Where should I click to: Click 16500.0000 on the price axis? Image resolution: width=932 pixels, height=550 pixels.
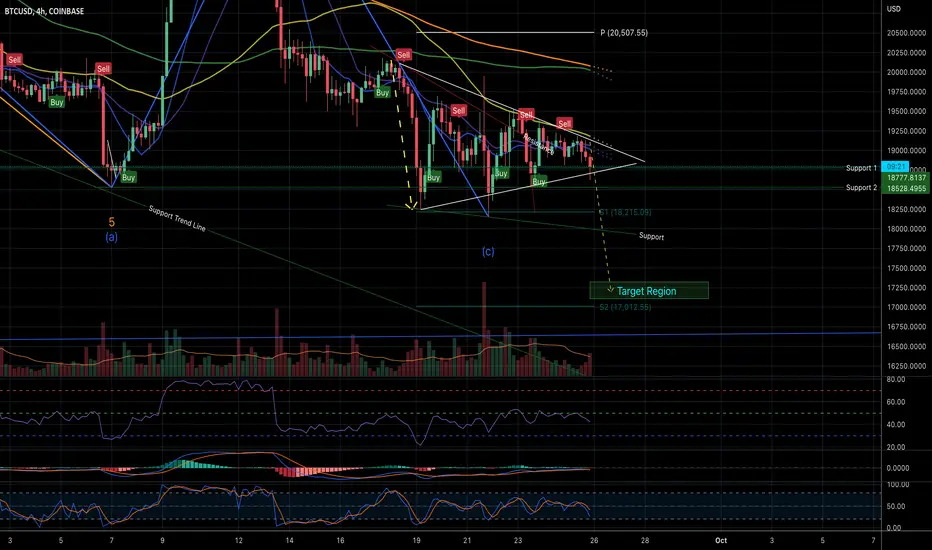tap(906, 347)
